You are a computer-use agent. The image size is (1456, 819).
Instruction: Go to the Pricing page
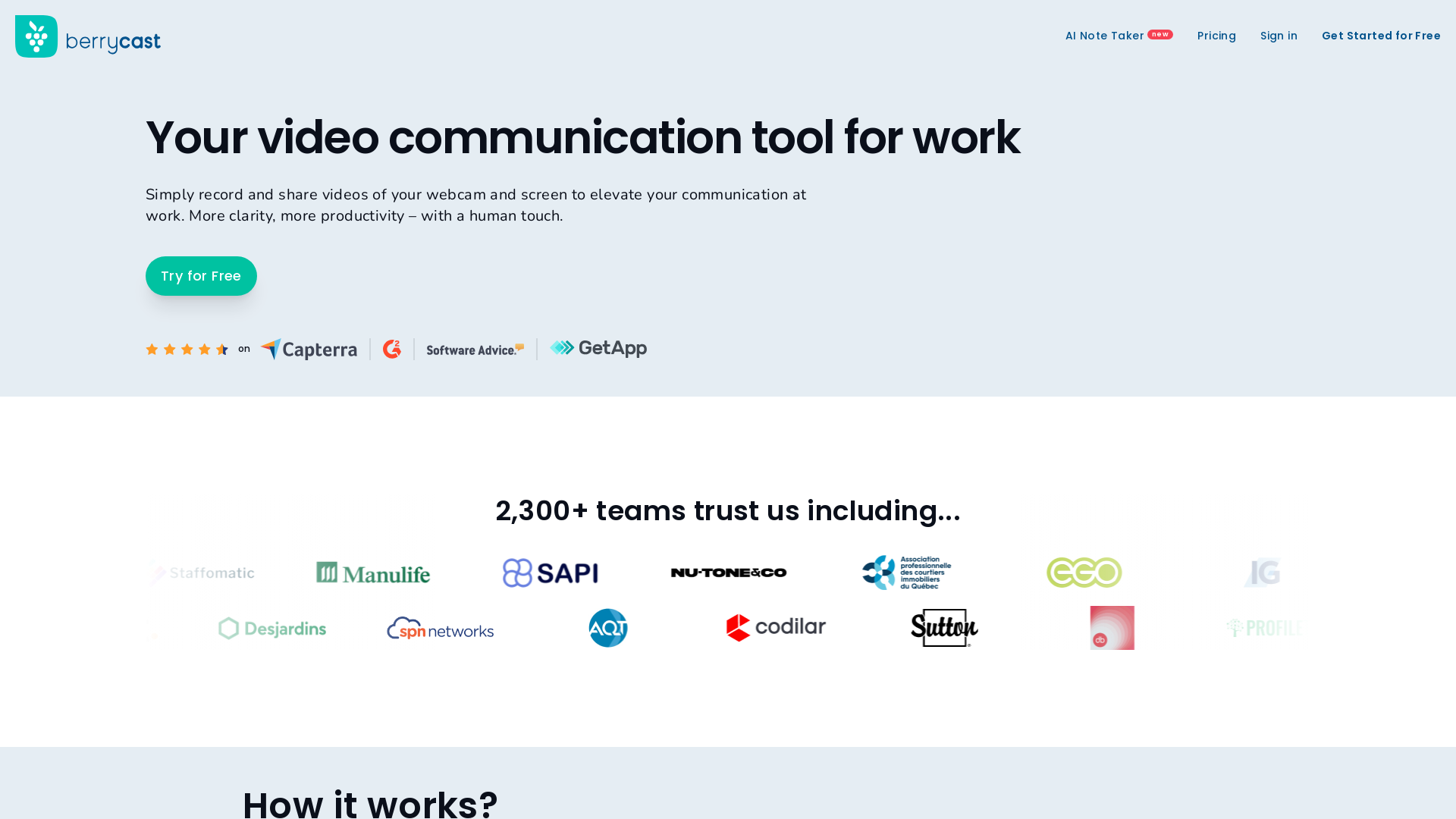pos(1216,36)
